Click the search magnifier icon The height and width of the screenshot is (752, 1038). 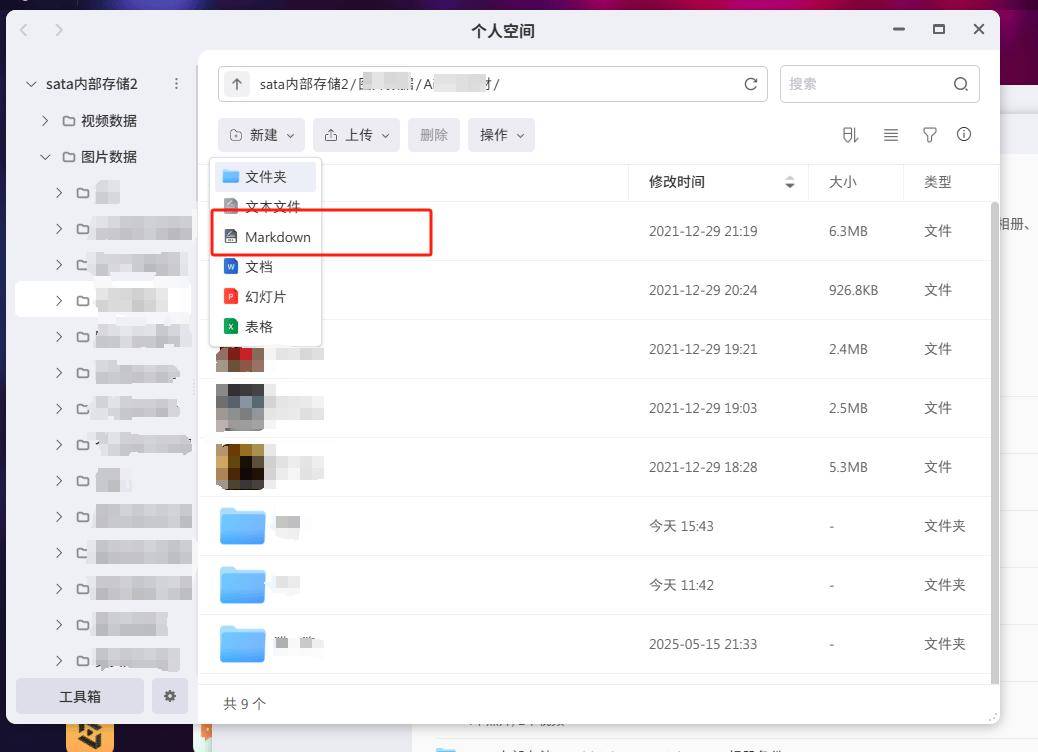click(x=961, y=84)
